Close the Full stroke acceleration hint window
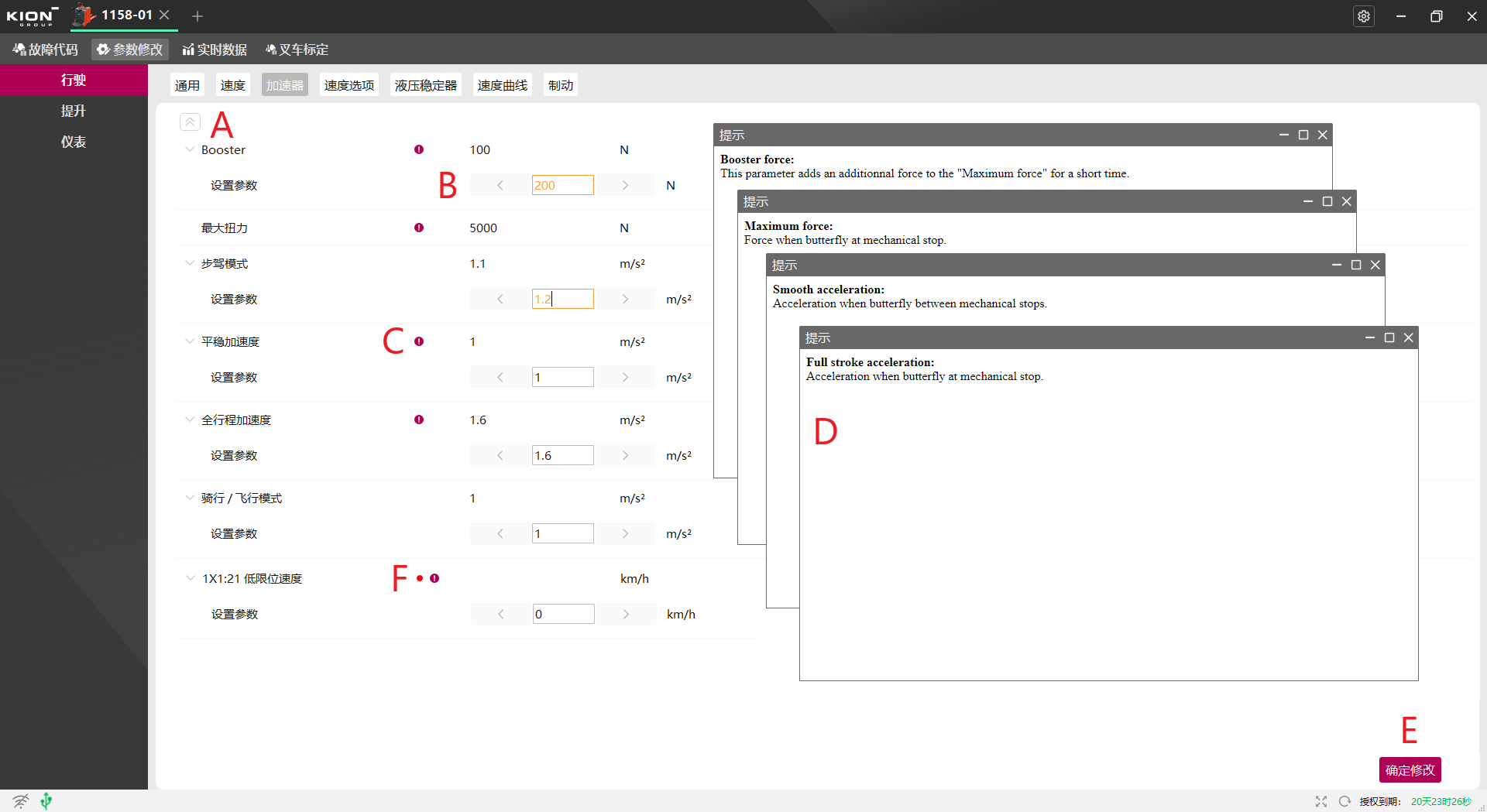Viewport: 1487px width, 812px height. tap(1409, 337)
